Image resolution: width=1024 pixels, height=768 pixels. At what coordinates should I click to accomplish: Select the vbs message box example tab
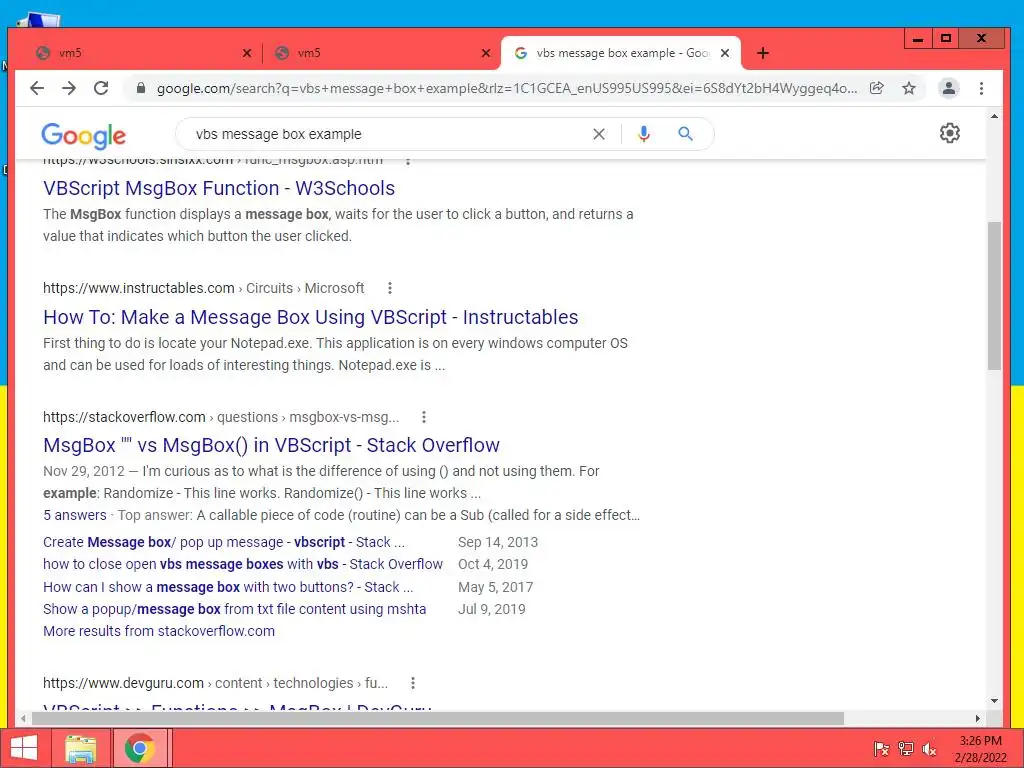pyautogui.click(x=620, y=53)
